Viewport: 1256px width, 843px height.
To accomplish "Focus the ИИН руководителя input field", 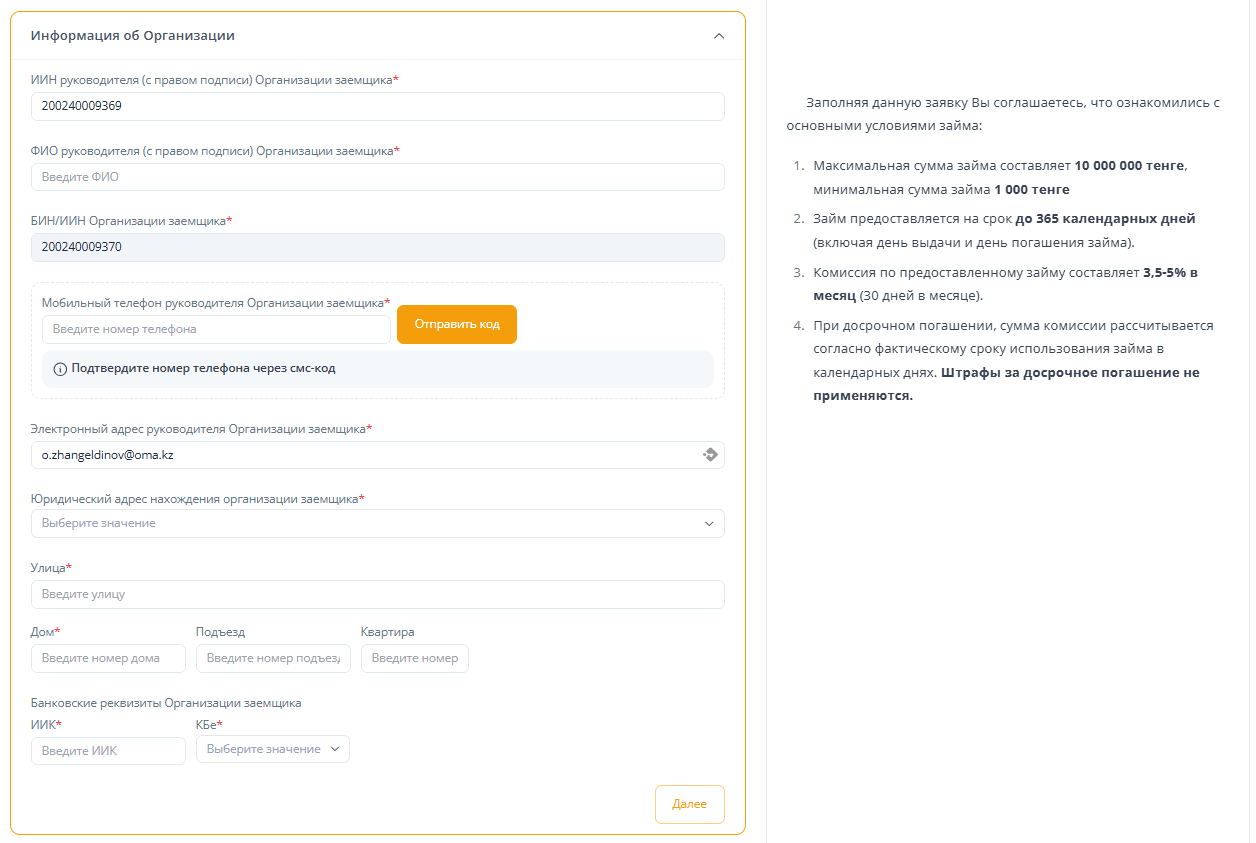I will pos(378,106).
